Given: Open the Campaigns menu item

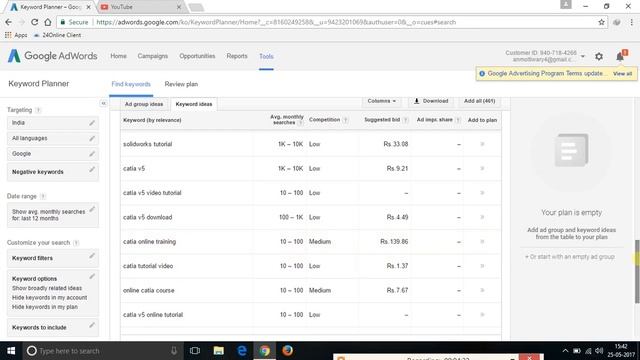Looking at the screenshot, I should [153, 56].
